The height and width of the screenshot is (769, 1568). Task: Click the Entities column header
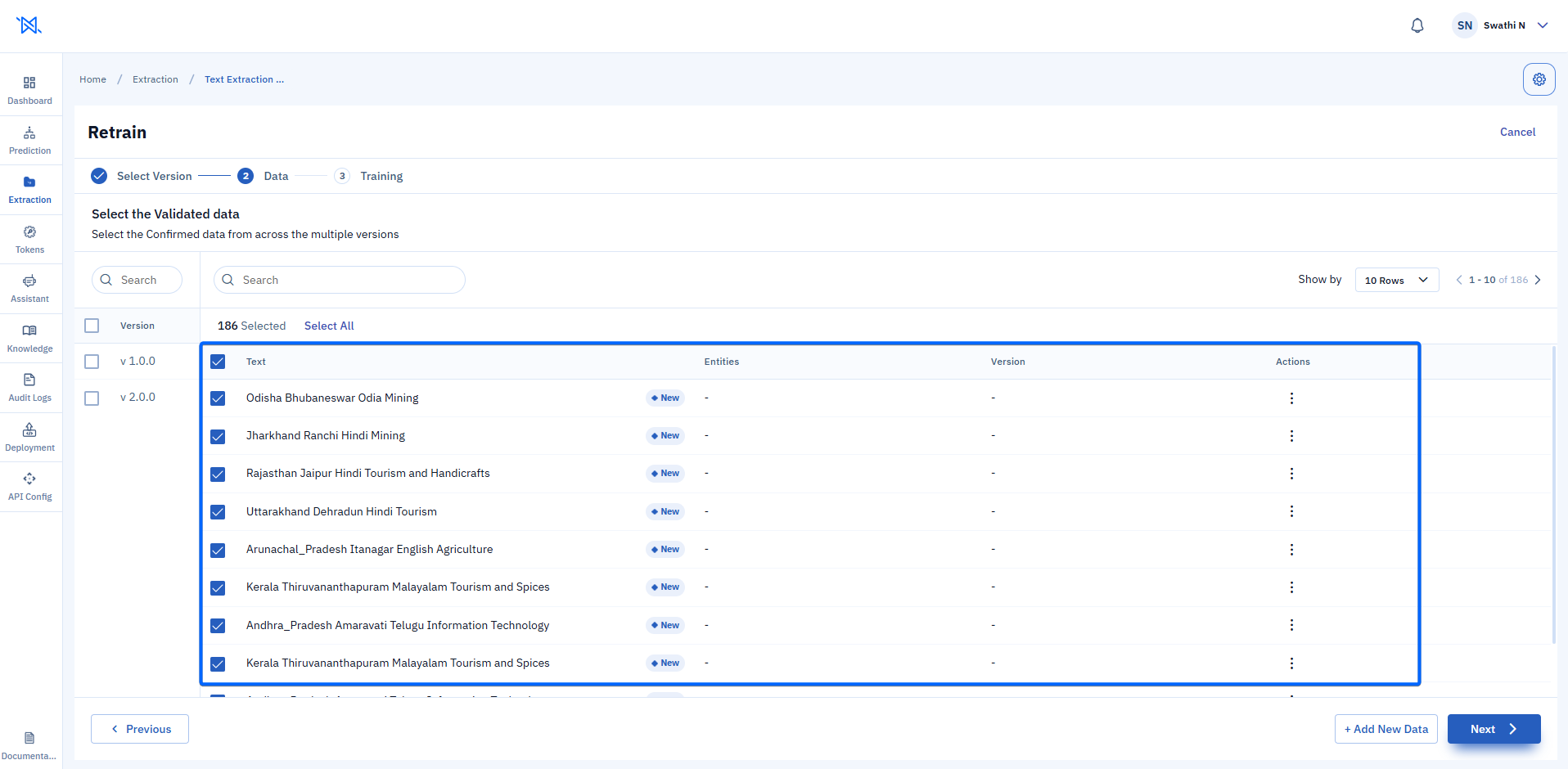coord(722,362)
